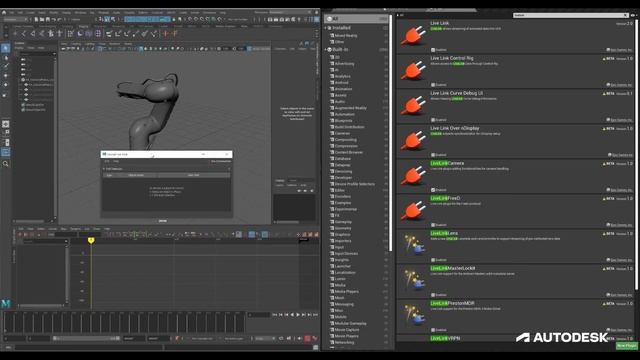Toggle Enabled for LiveLinkPrestonMDR plugin
This screenshot has height=360, width=640.
433,330
